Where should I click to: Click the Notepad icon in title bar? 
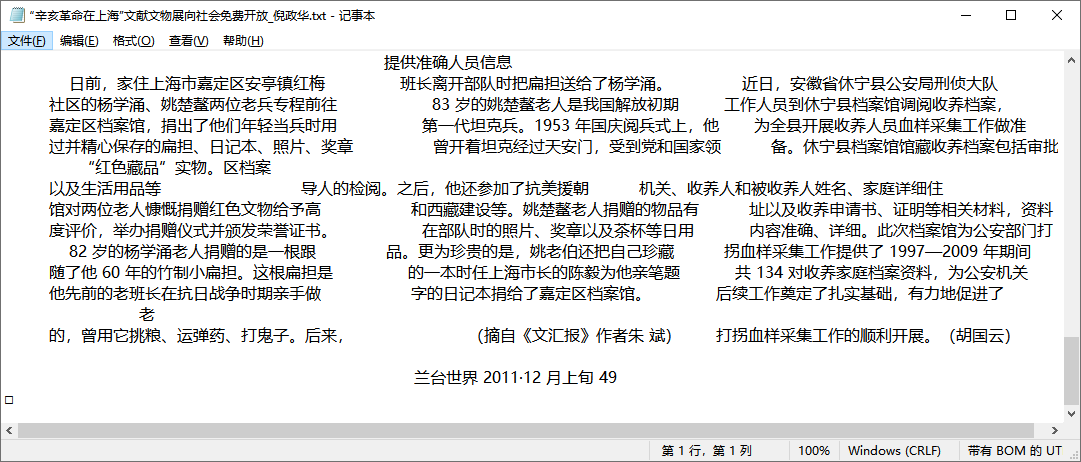point(15,15)
